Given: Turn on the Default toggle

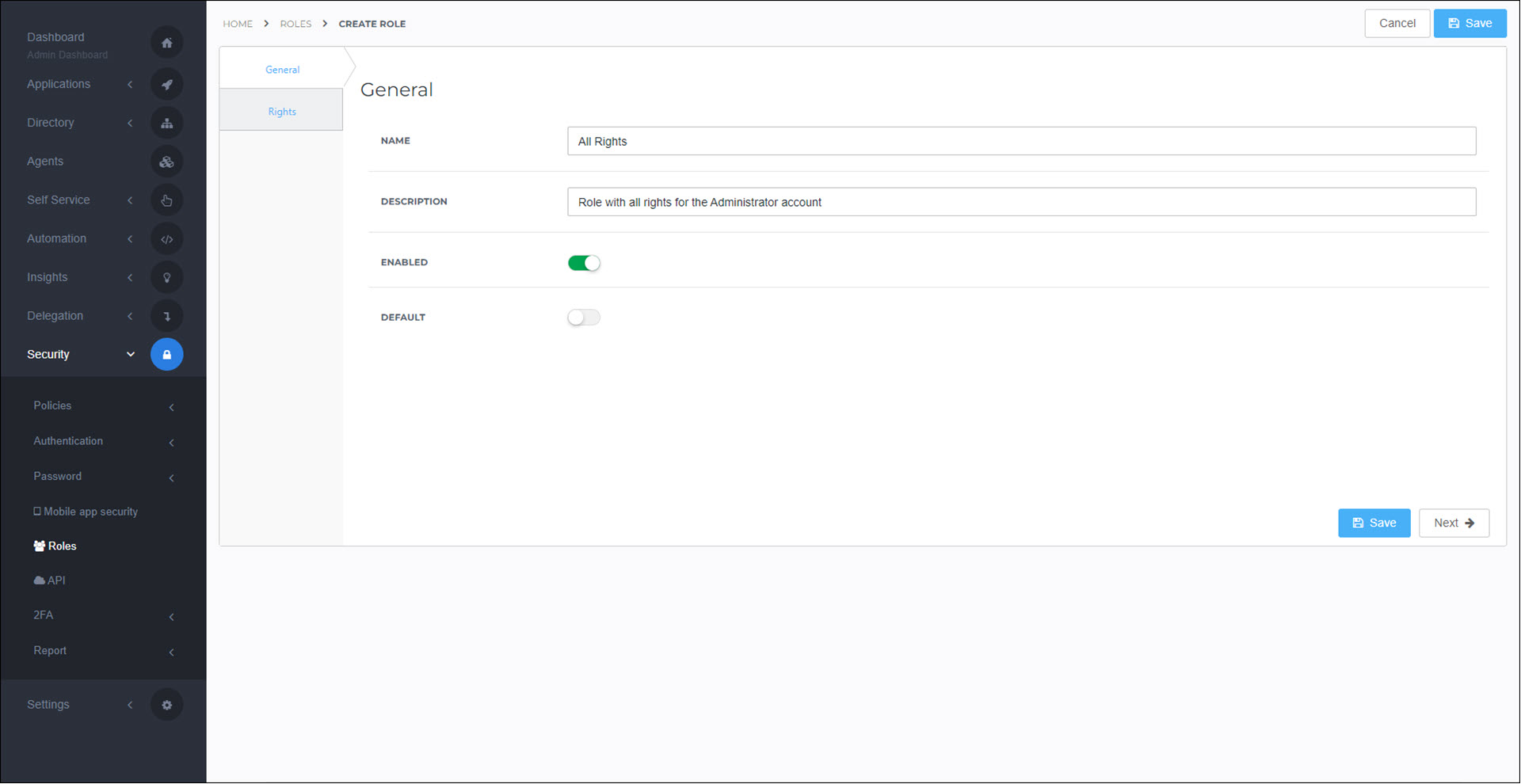Looking at the screenshot, I should (x=584, y=318).
